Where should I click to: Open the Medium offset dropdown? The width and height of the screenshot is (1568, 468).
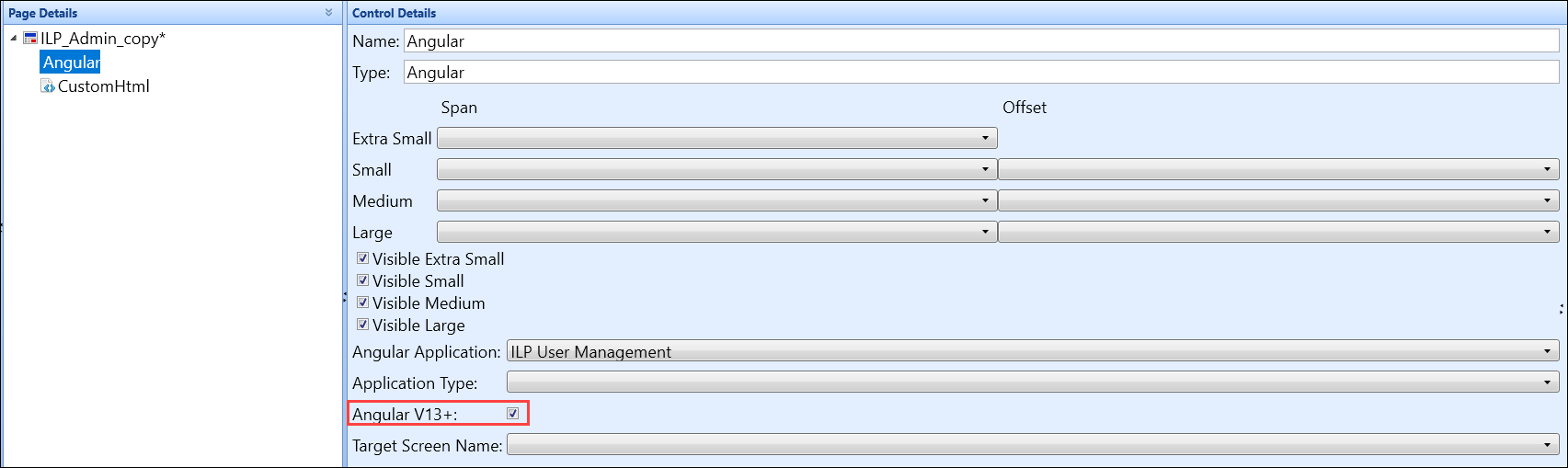click(1278, 200)
